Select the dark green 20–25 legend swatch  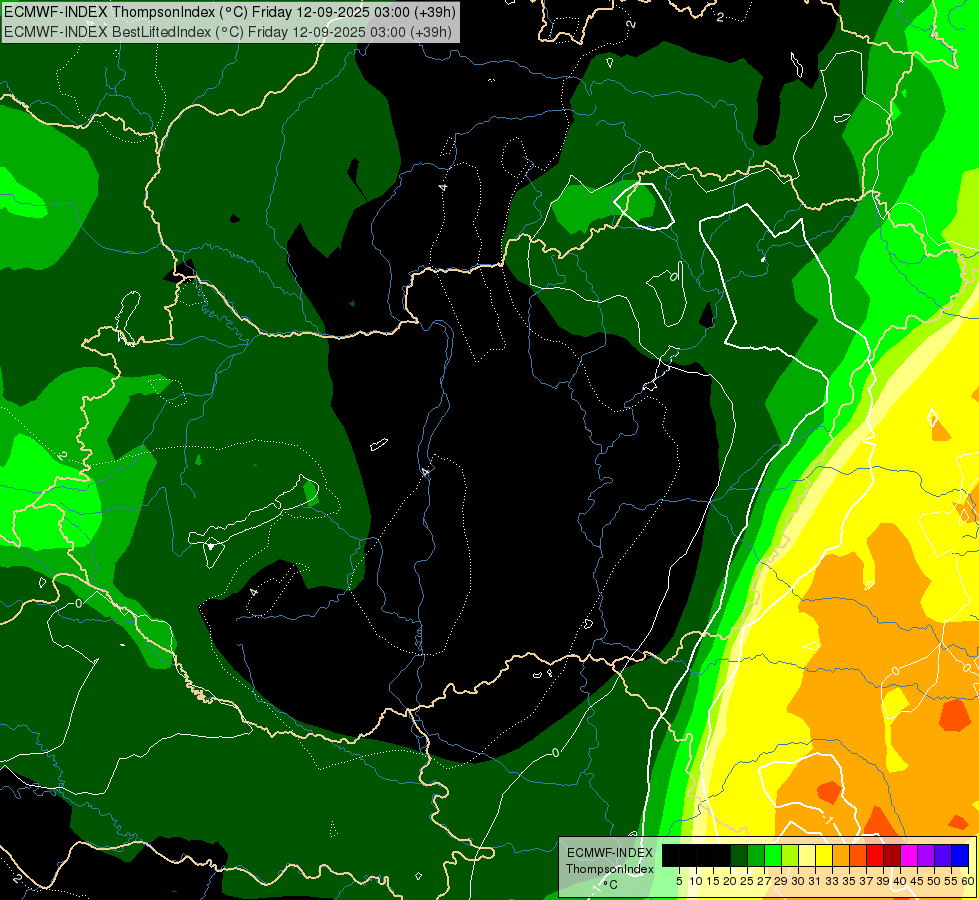pos(739,855)
